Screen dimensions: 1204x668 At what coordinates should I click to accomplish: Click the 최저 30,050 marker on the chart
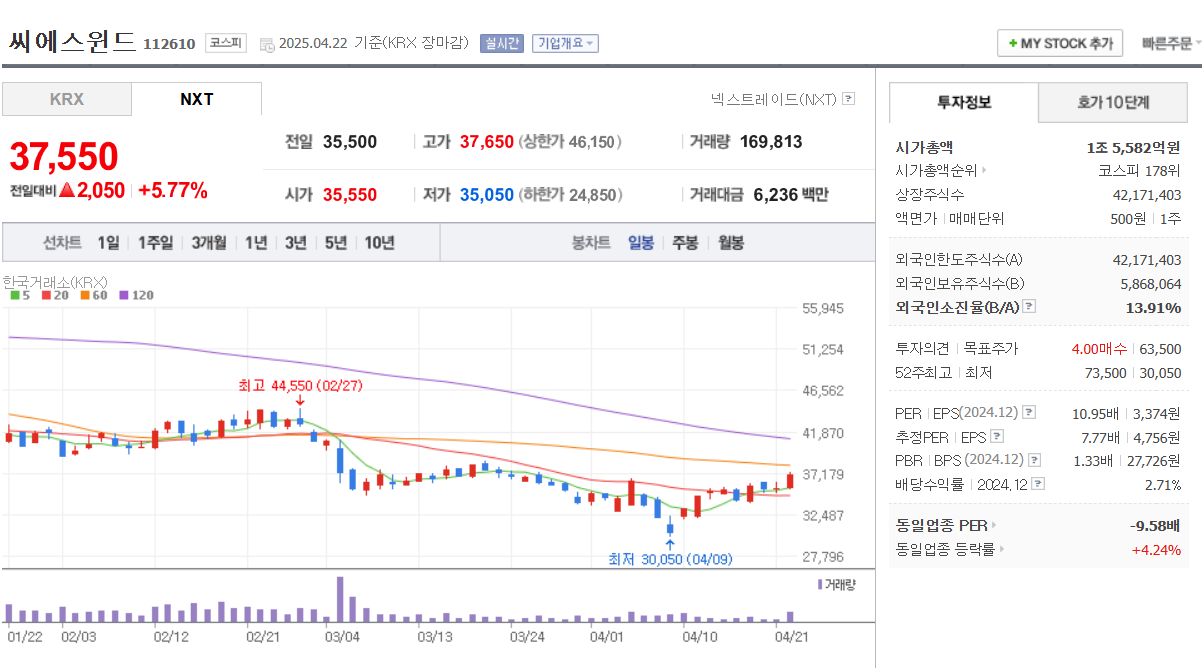668,558
